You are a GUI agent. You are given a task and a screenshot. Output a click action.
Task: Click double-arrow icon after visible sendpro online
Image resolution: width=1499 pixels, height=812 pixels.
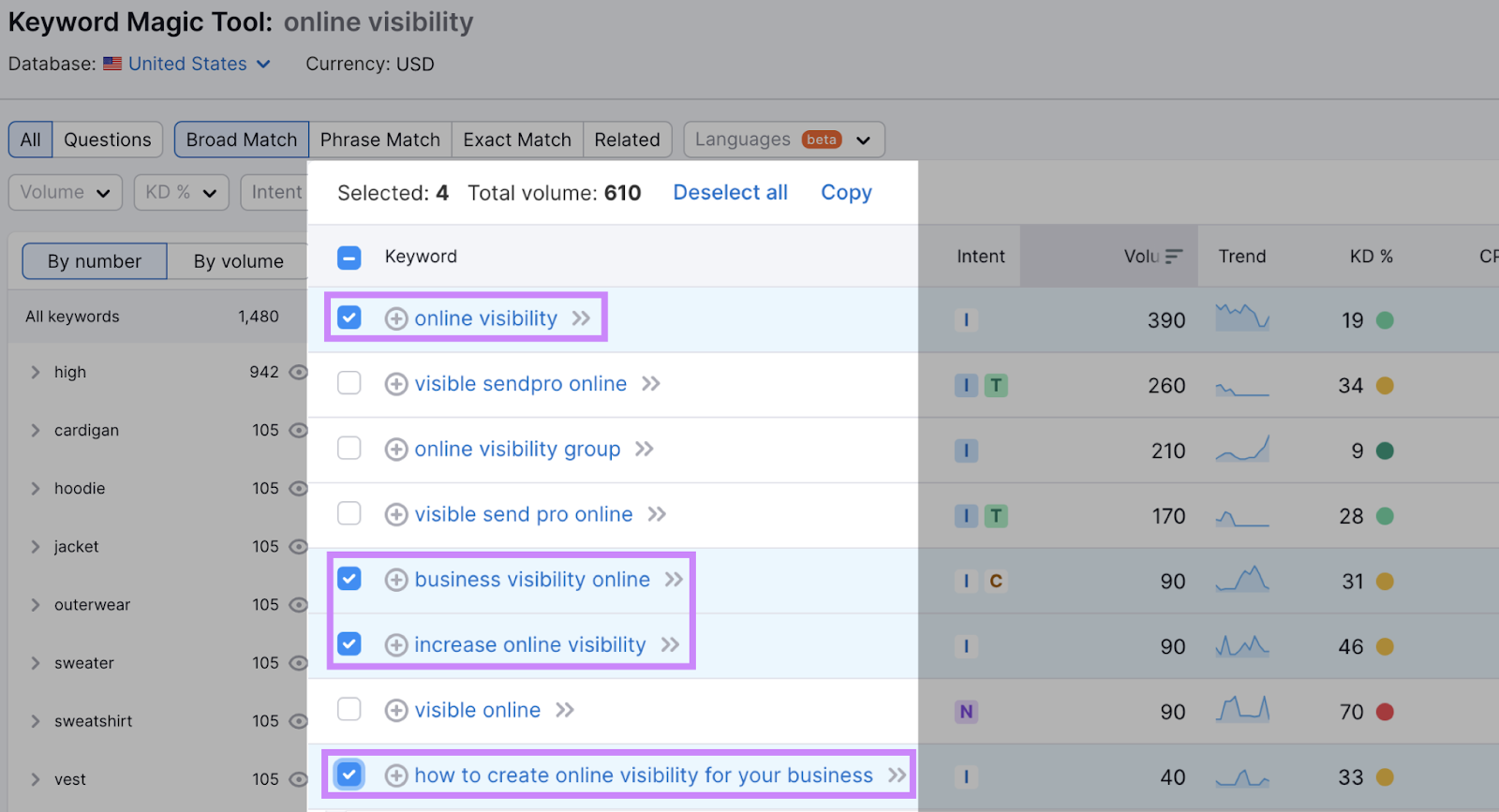[651, 384]
